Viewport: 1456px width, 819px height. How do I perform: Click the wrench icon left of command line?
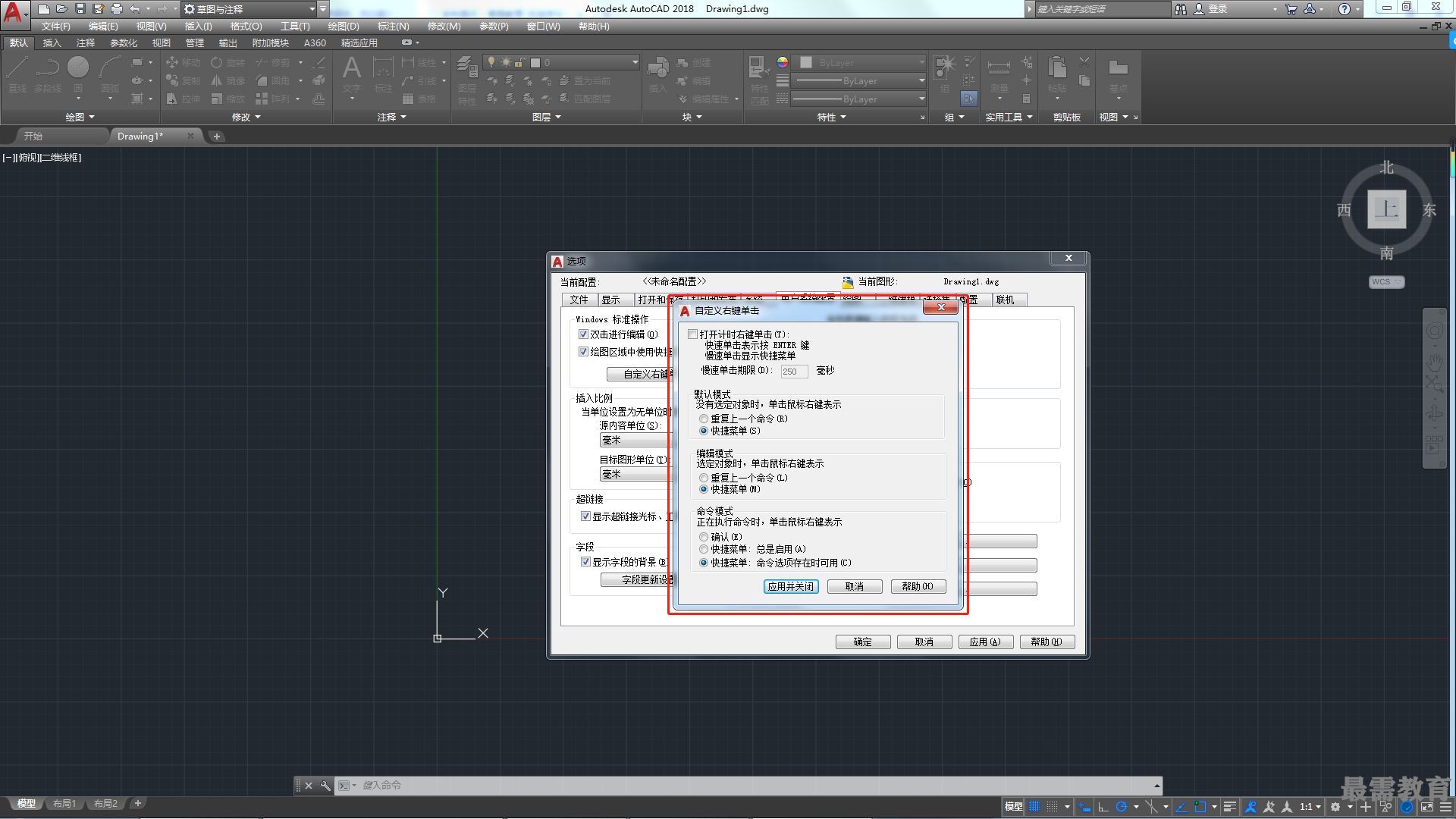click(325, 786)
